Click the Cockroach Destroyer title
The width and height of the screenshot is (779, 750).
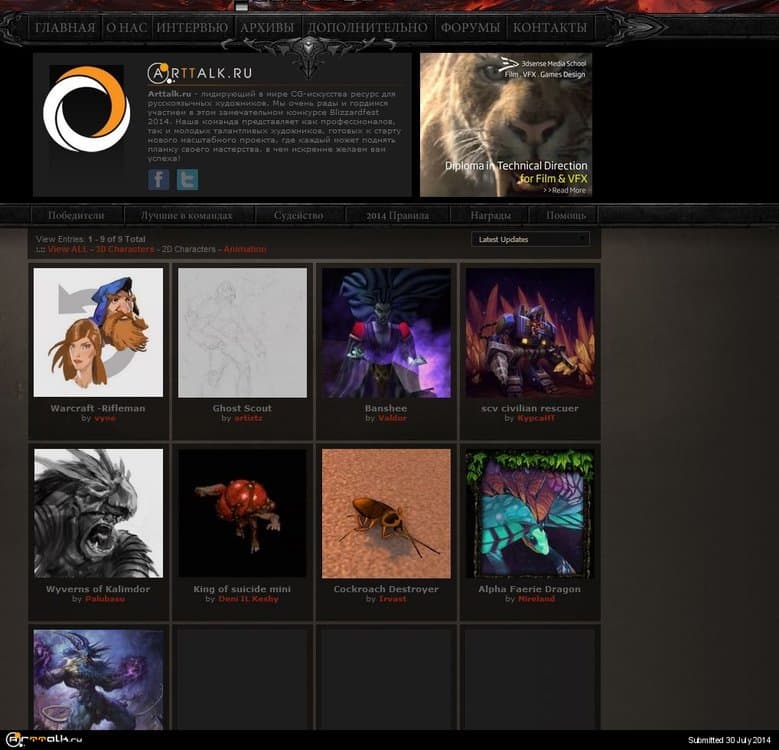click(x=386, y=589)
